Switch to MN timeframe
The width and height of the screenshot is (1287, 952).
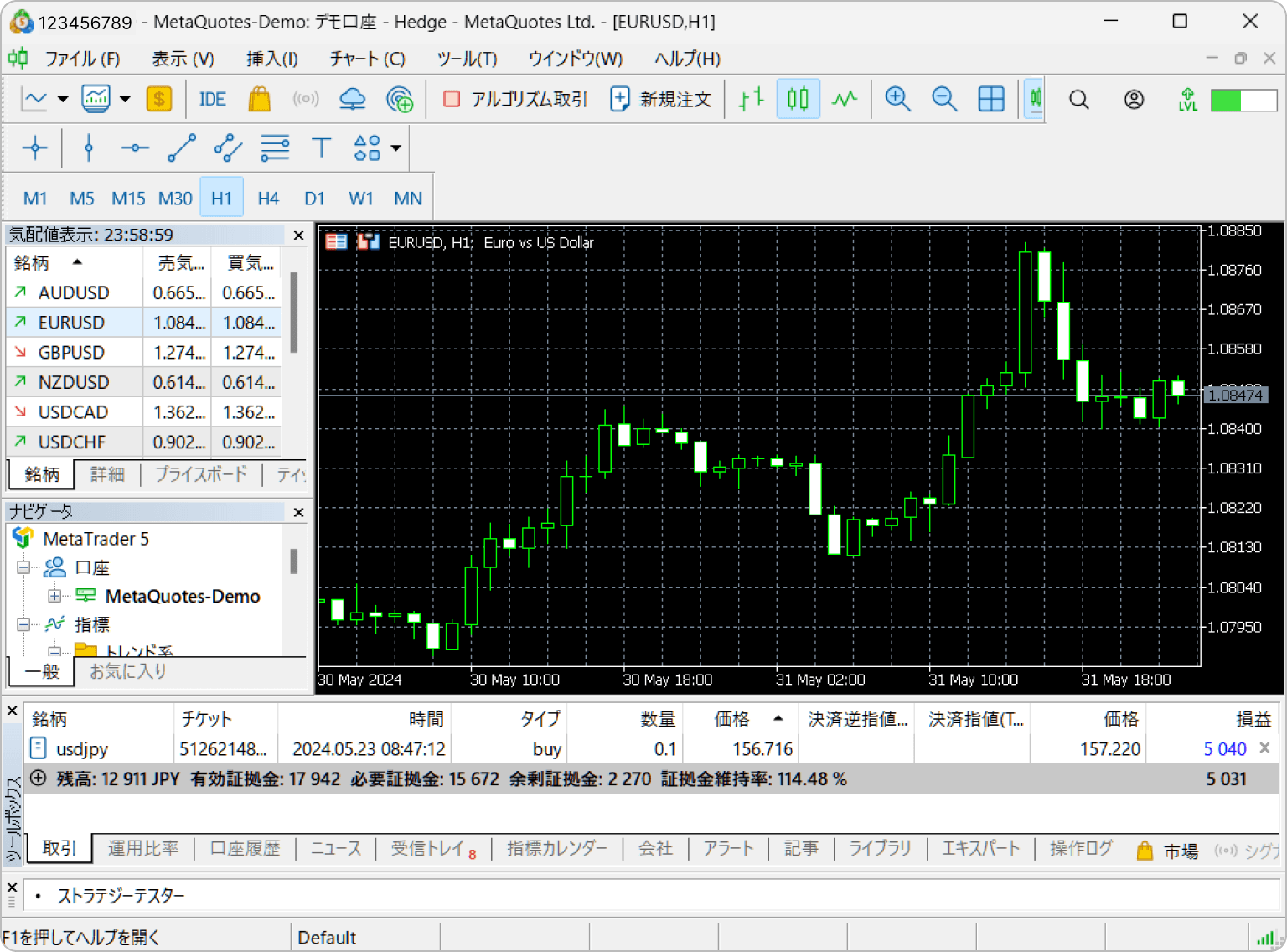pos(408,199)
